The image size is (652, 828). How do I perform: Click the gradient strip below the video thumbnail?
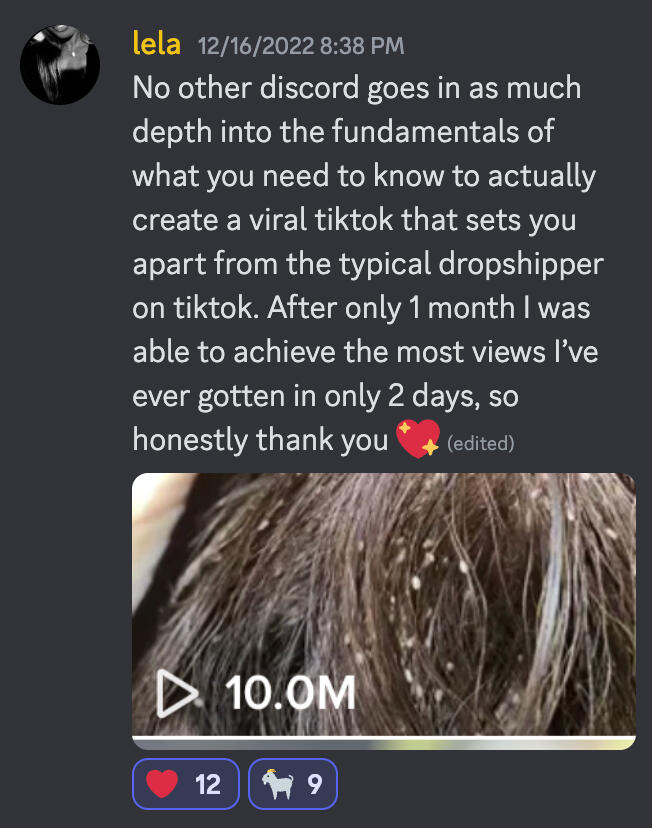(384, 744)
